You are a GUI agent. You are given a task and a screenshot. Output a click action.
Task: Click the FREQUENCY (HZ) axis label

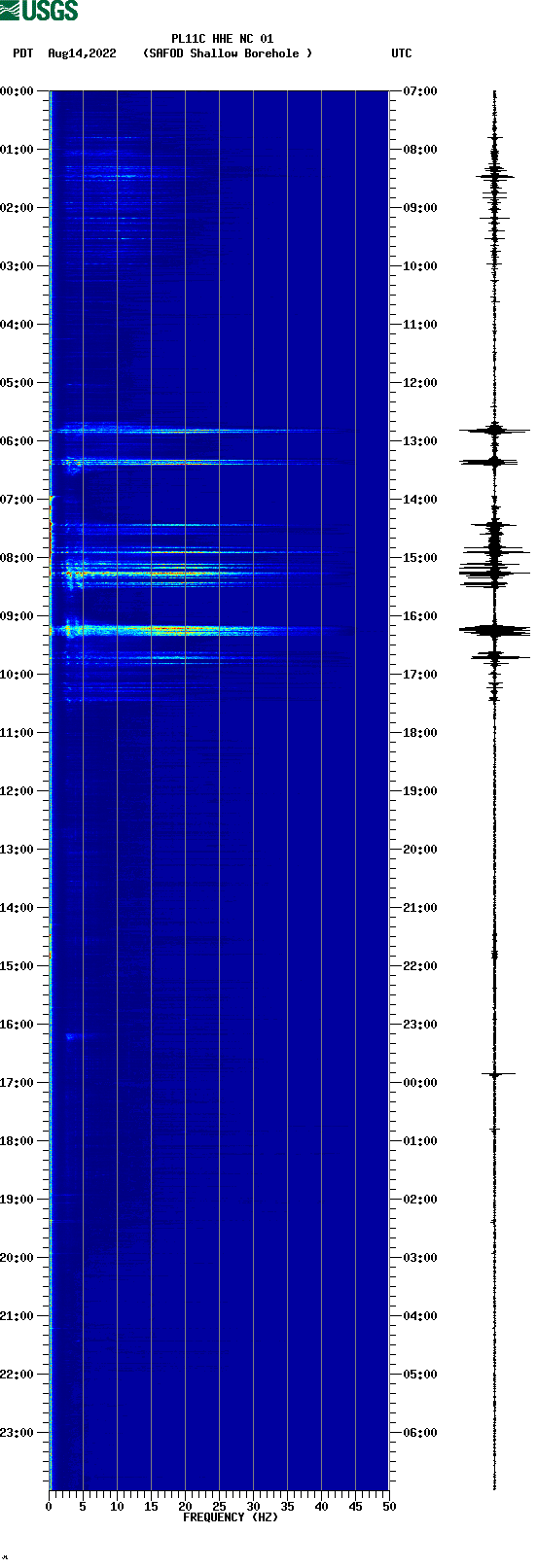(231, 1517)
